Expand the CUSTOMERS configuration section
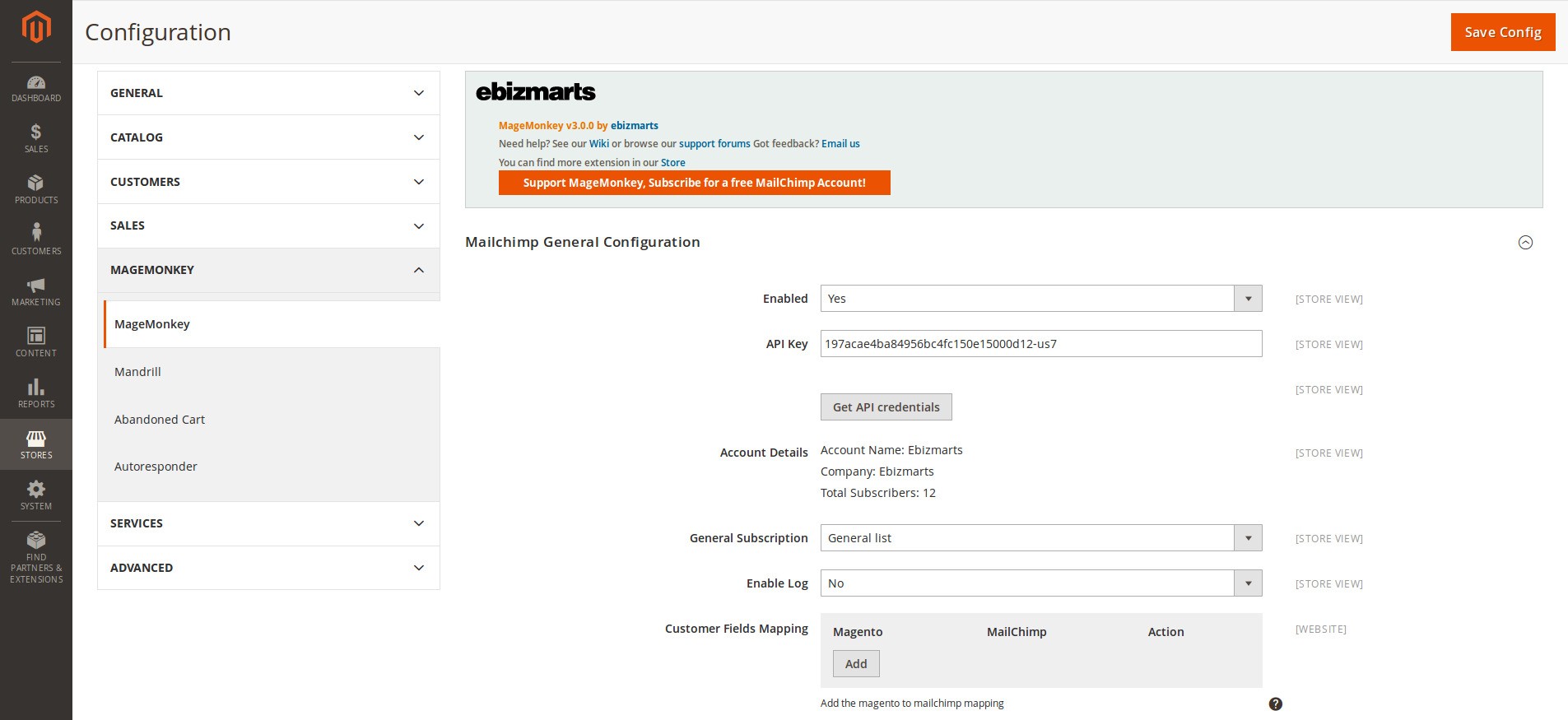This screenshot has width=1568, height=720. 268,182
